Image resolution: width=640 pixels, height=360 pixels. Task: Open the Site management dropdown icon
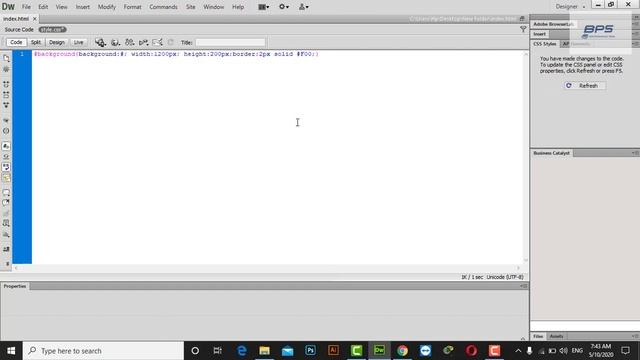[x=304, y=7]
